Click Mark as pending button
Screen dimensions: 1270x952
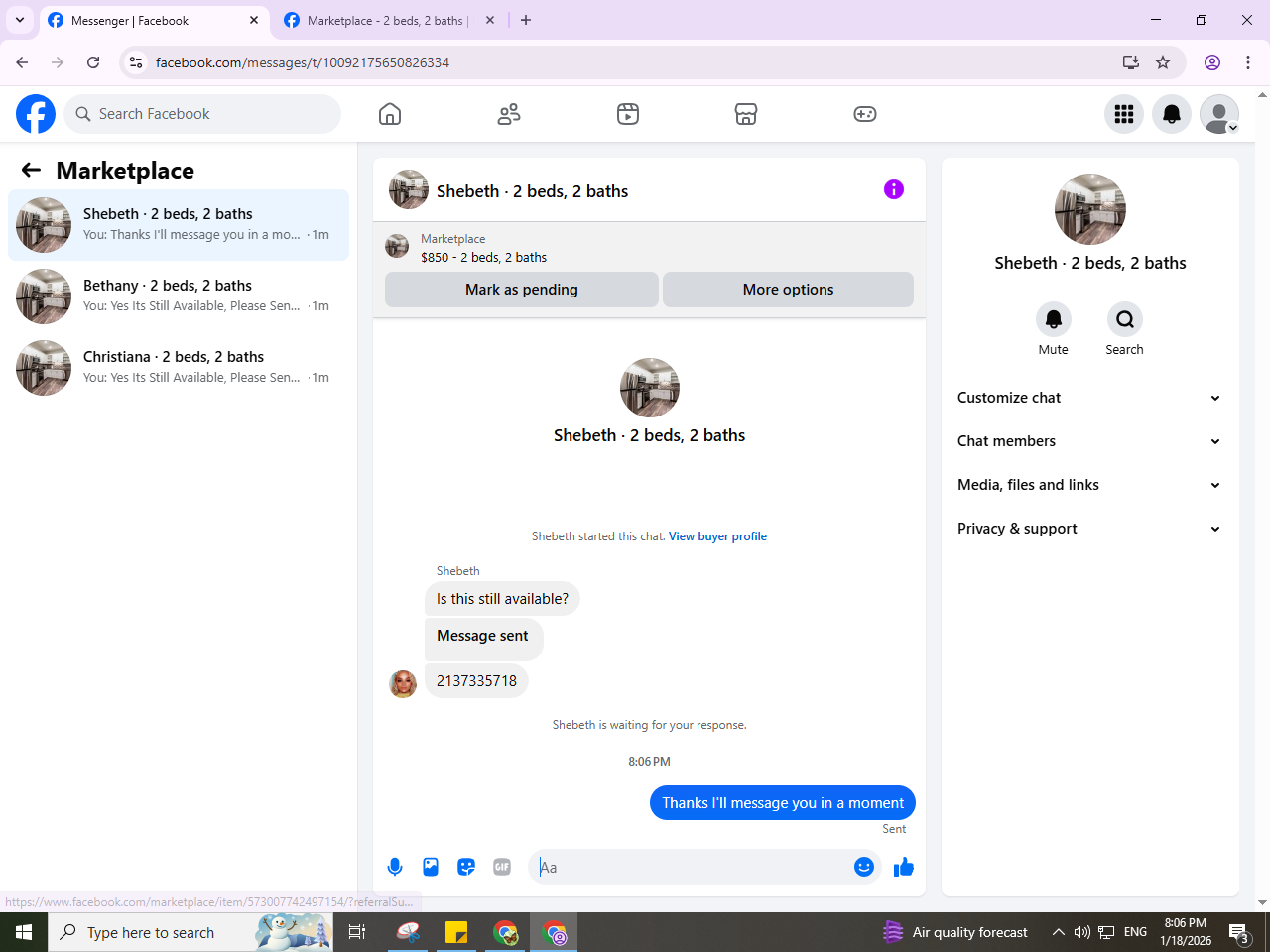(522, 290)
